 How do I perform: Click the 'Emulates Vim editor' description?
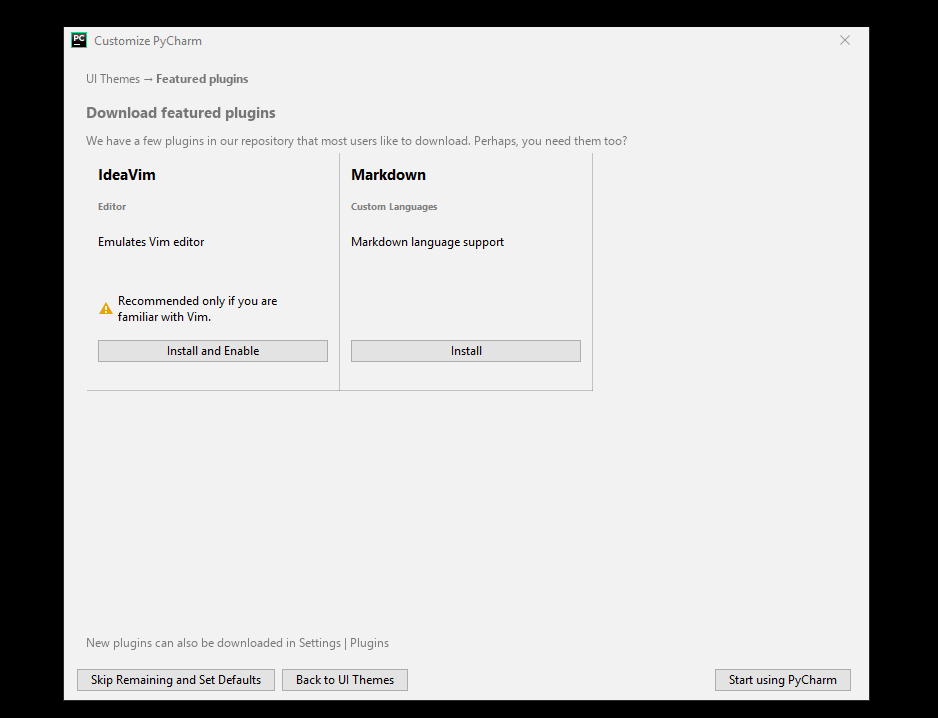click(151, 242)
